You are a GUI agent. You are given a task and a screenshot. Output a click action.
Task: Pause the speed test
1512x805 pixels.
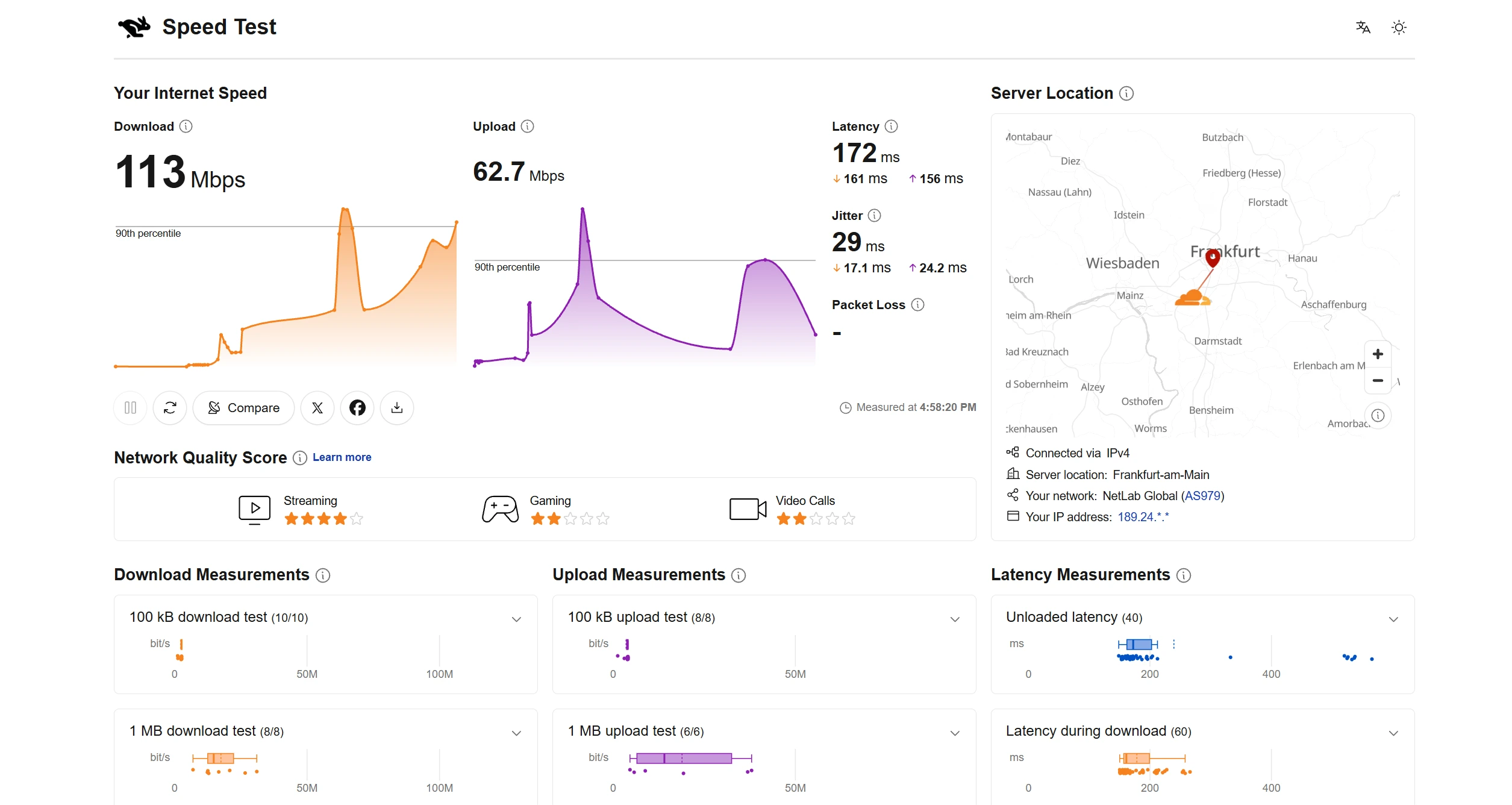(130, 408)
